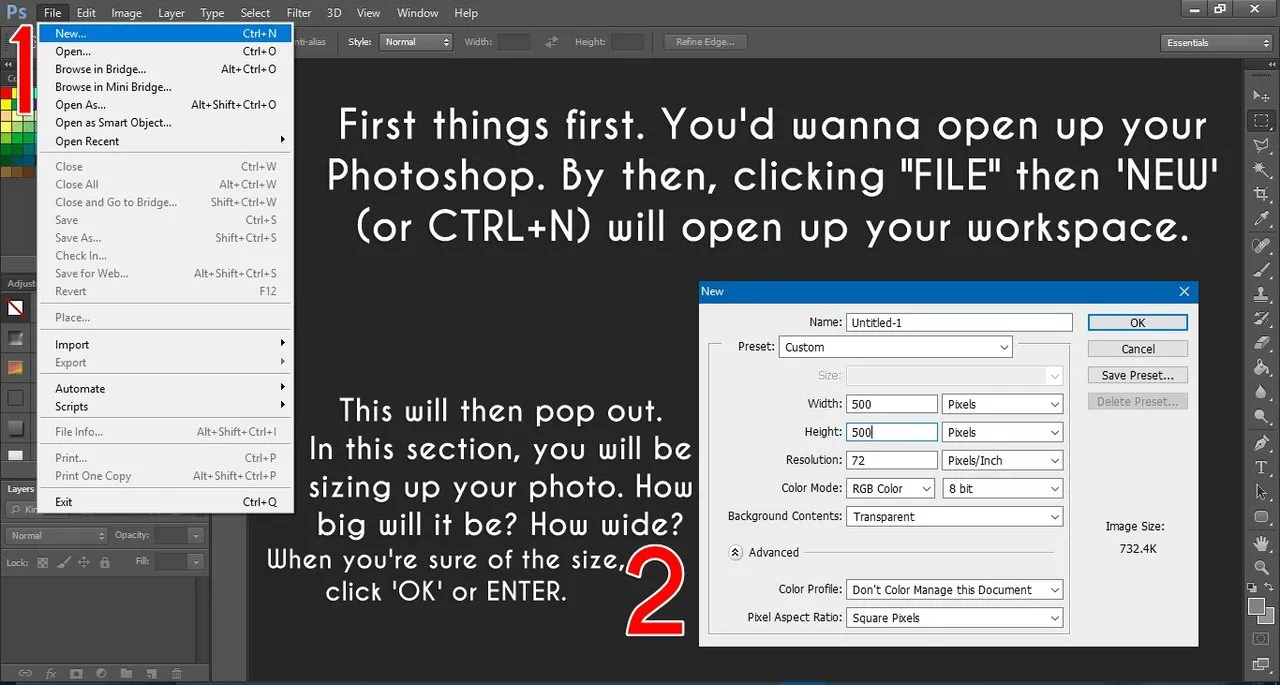Select the Pen tool
This screenshot has height=685, width=1280.
pos(1261,443)
